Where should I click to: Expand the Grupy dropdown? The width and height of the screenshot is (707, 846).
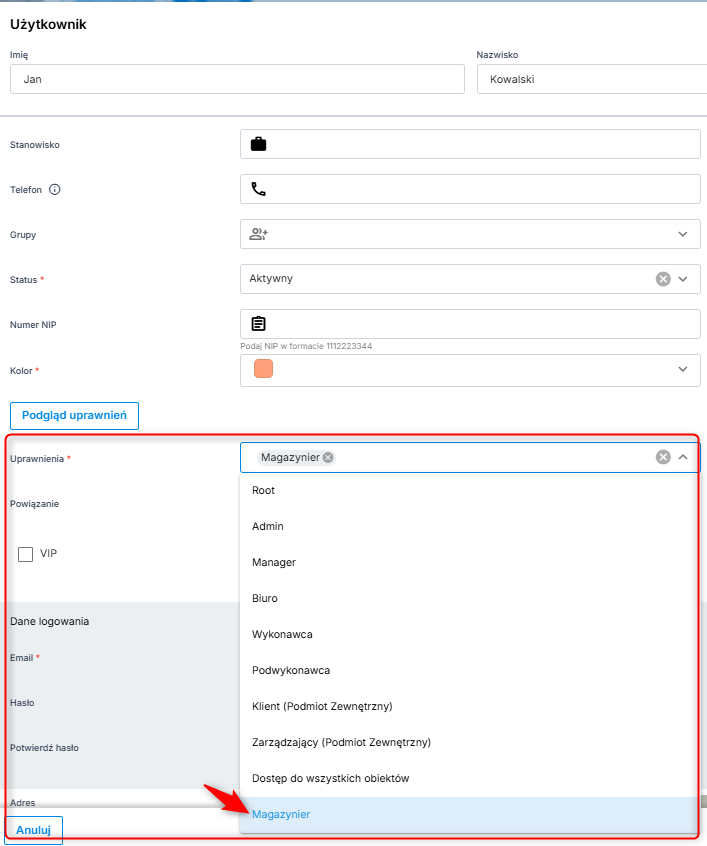[683, 234]
